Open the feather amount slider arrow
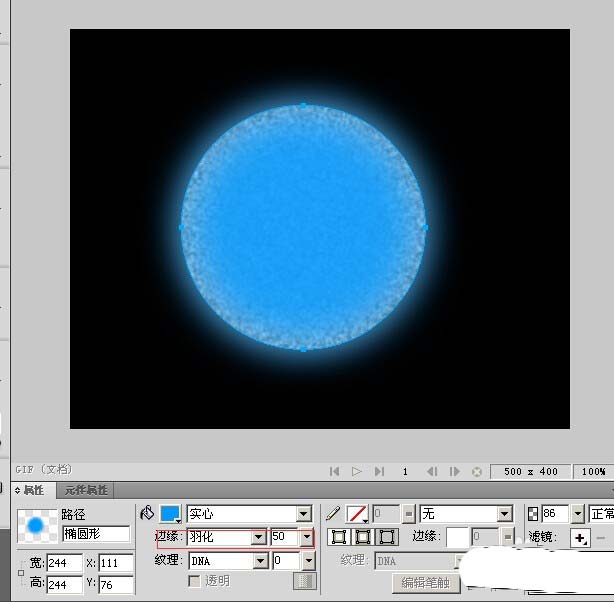This screenshot has height=602, width=614. pos(307,537)
